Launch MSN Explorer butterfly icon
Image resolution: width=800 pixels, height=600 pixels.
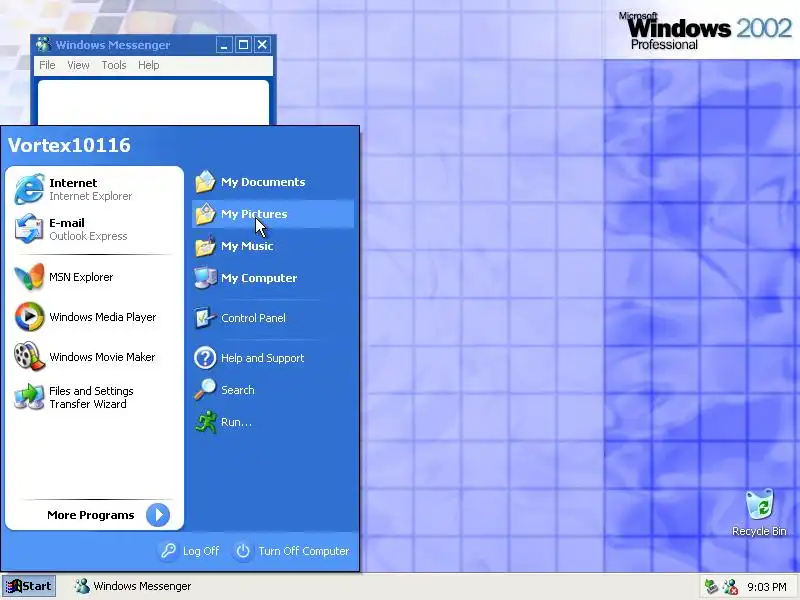pyautogui.click(x=29, y=277)
